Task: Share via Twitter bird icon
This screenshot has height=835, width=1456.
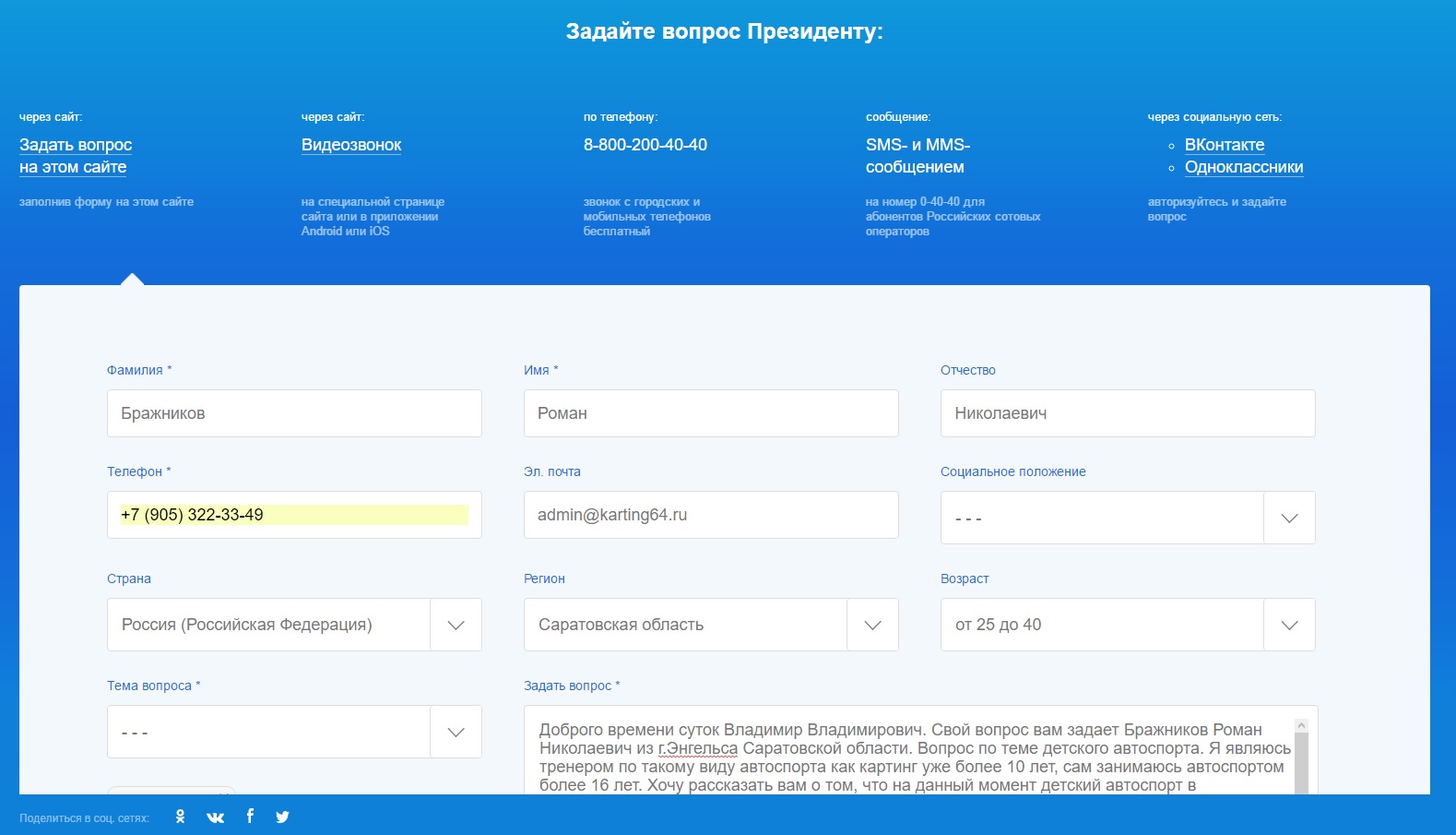Action: 282,817
